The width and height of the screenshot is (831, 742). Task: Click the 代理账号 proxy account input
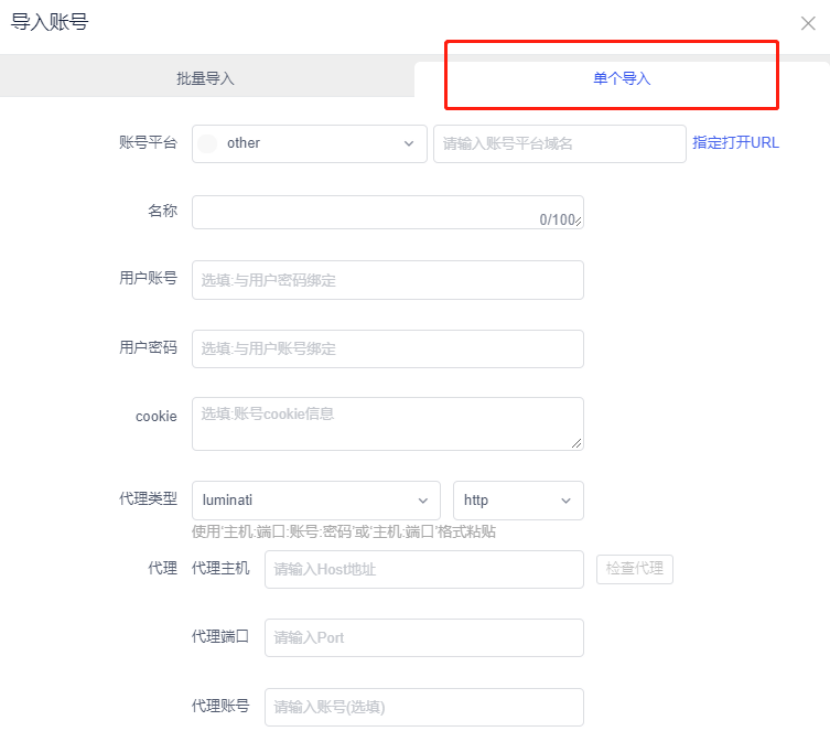coord(424,706)
